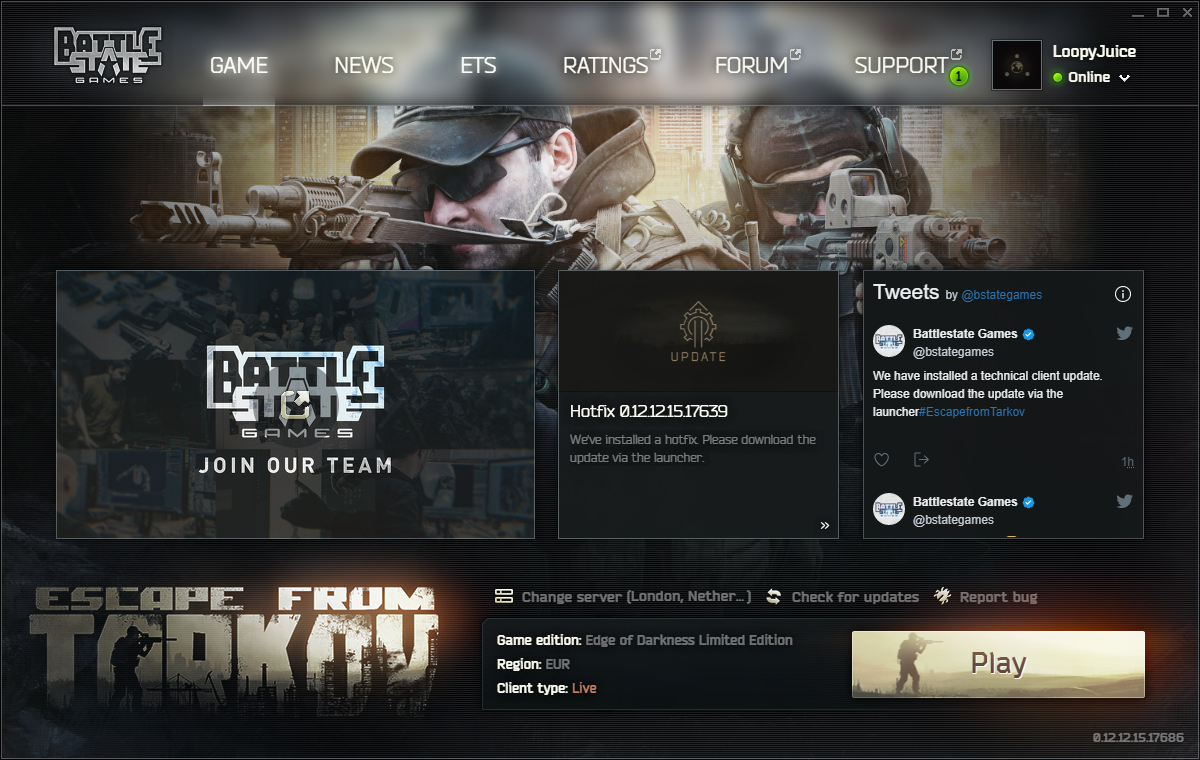Click Report bug
Viewport: 1200px width, 760px height.
pyautogui.click(x=998, y=597)
